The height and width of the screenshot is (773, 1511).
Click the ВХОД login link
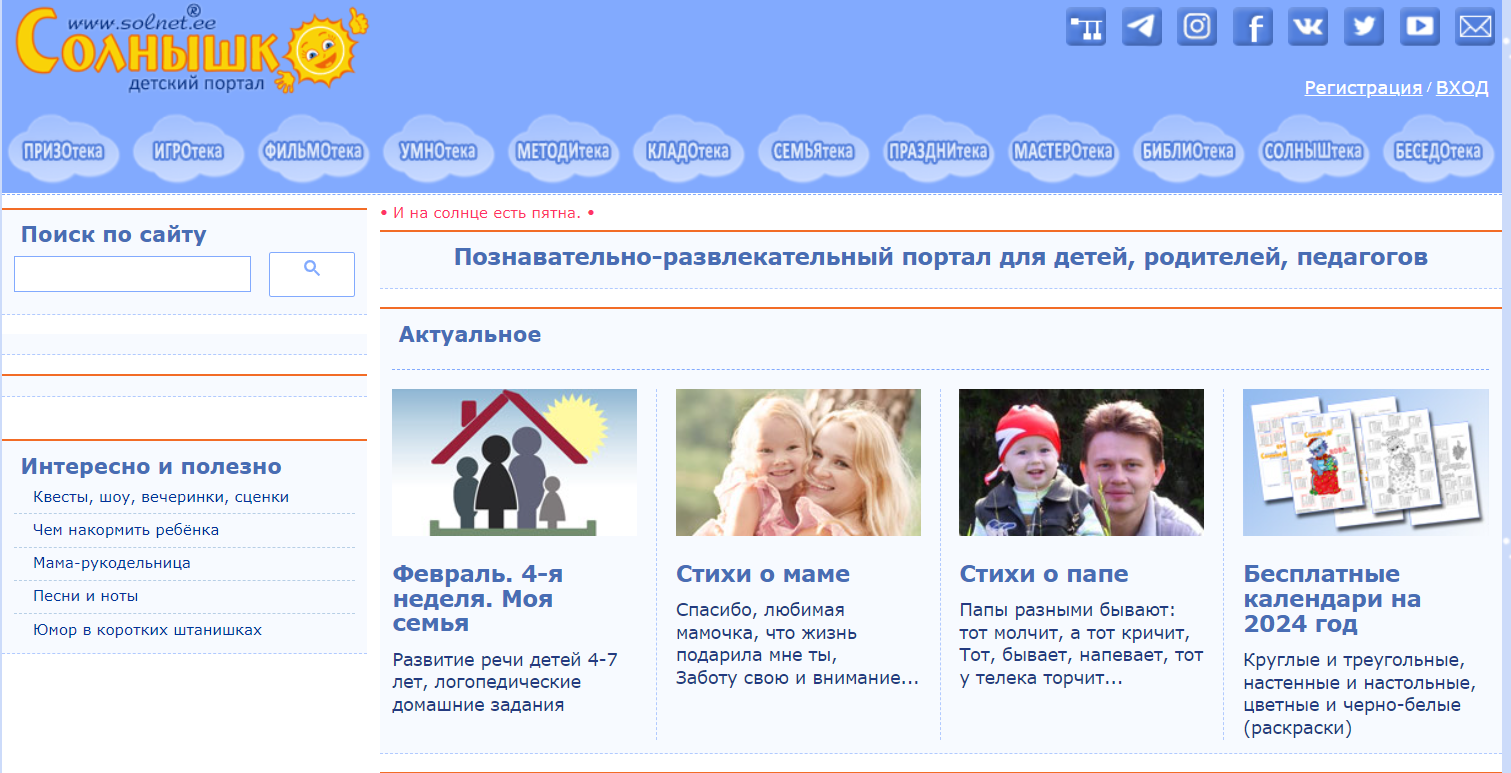click(x=1462, y=88)
